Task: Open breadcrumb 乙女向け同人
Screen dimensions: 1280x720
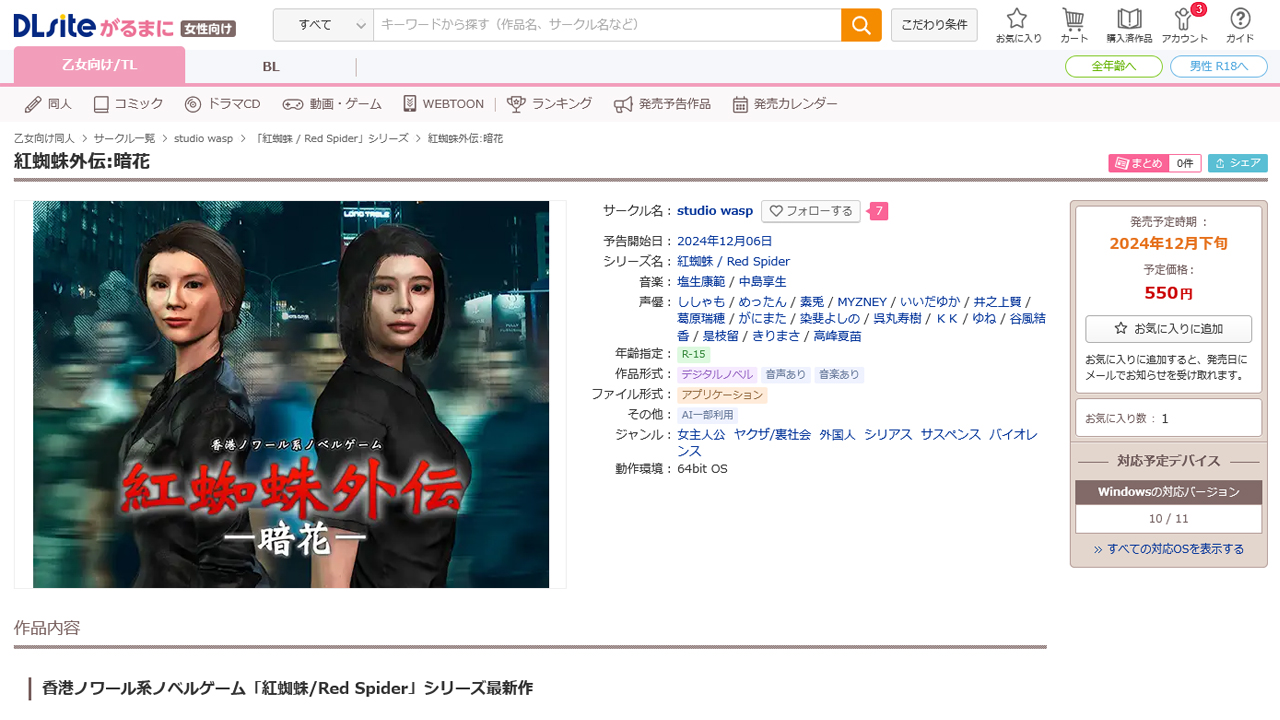Action: tap(44, 138)
